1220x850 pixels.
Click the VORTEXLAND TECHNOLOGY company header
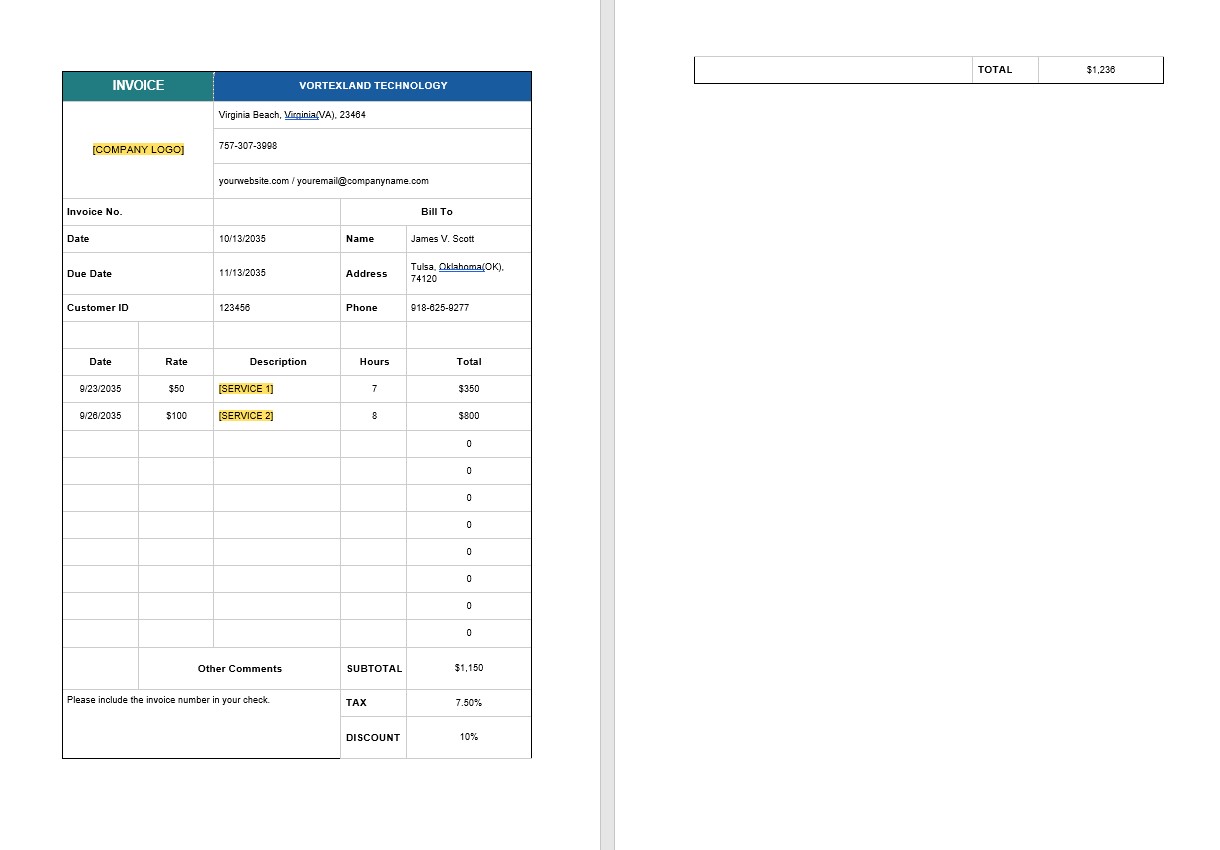click(x=372, y=86)
